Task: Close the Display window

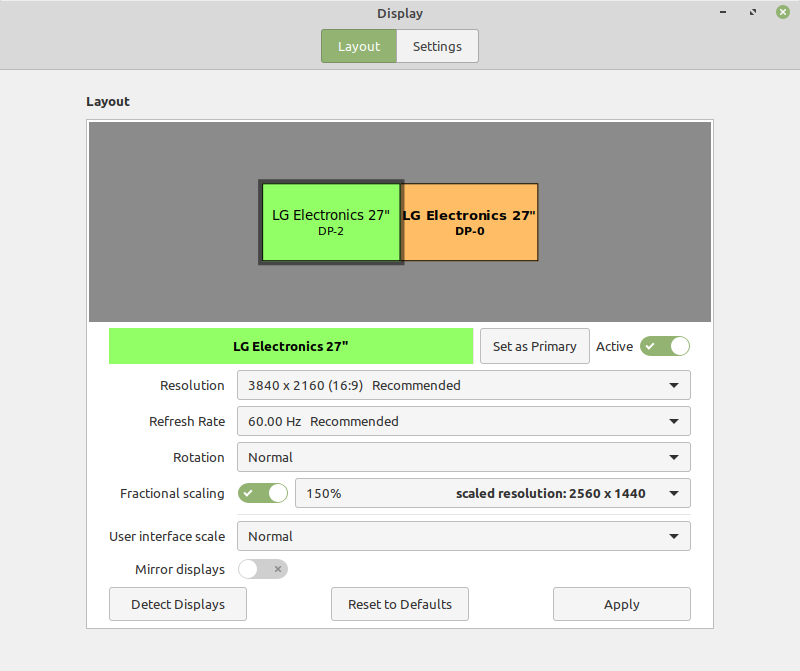Action: [782, 12]
